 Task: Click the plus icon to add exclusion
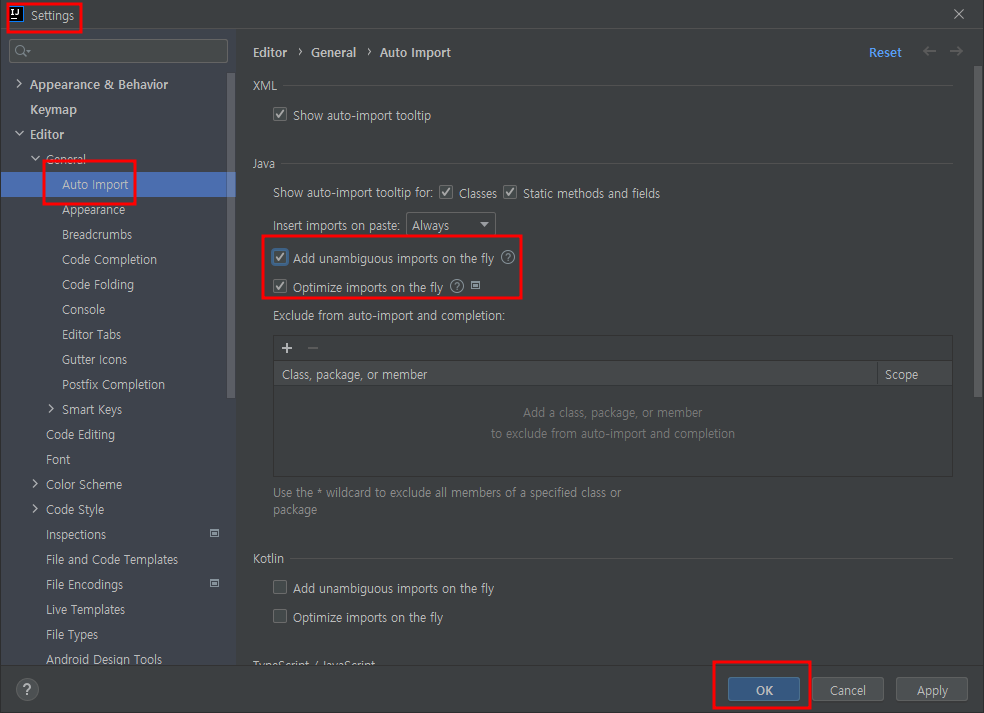click(x=287, y=348)
